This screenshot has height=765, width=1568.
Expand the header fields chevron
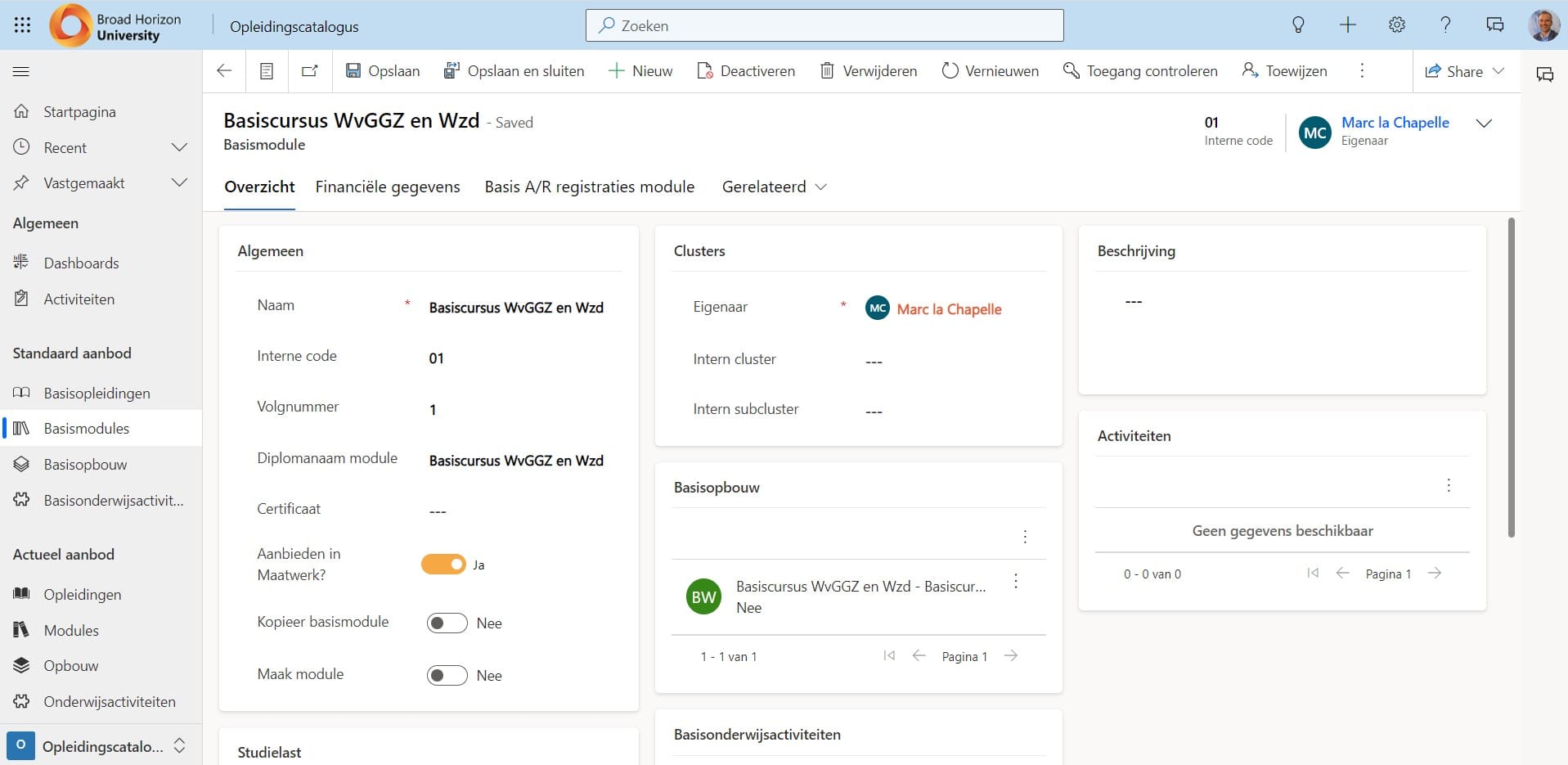click(1484, 124)
